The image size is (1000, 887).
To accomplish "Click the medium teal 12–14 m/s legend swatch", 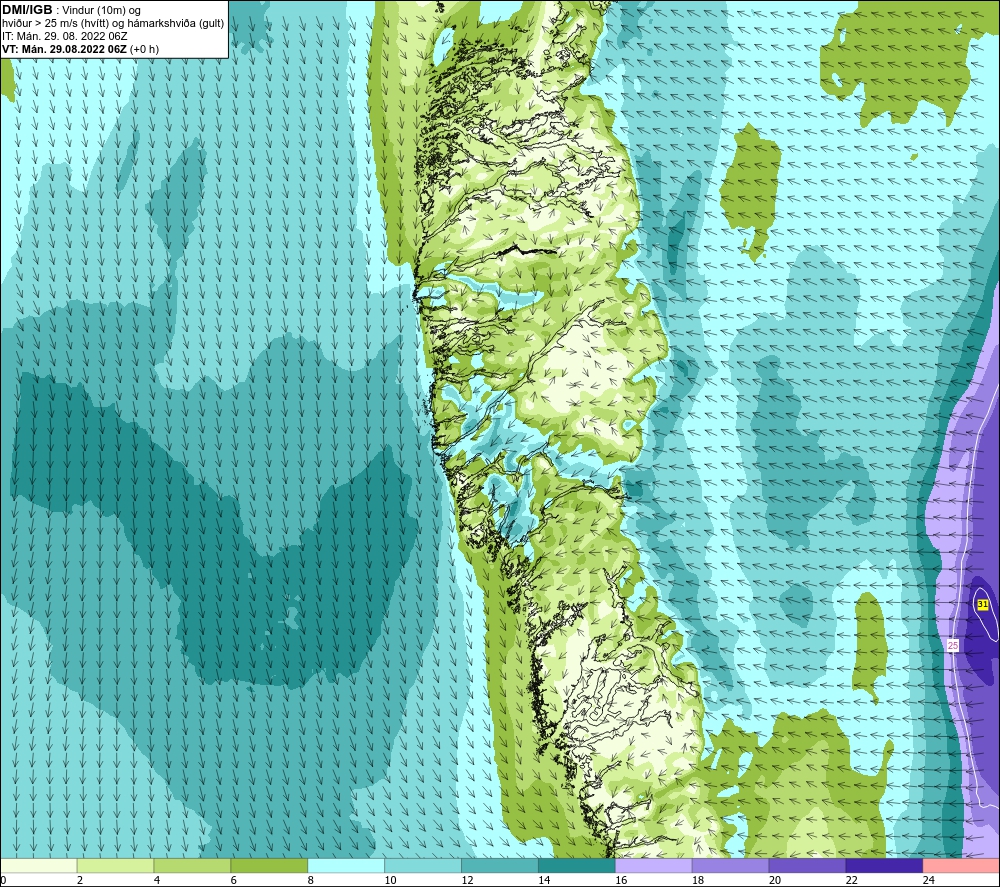I will [500, 865].
